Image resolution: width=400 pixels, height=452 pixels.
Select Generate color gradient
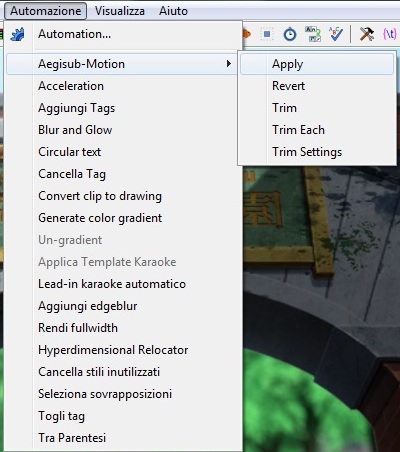coord(124,218)
